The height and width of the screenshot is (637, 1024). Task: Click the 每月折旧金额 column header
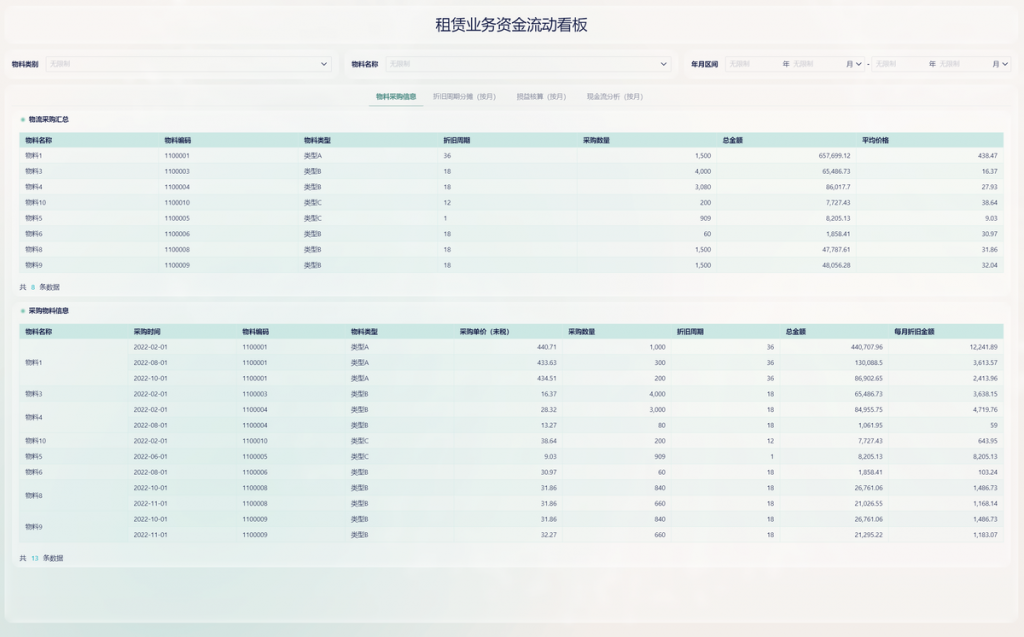click(915, 331)
